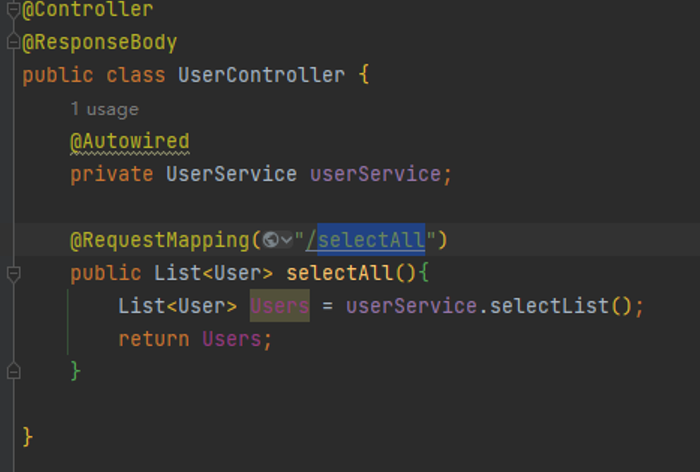700x472 pixels.
Task: Toggle fold marker beside @ResponseBody
Action: pyautogui.click(x=13, y=42)
